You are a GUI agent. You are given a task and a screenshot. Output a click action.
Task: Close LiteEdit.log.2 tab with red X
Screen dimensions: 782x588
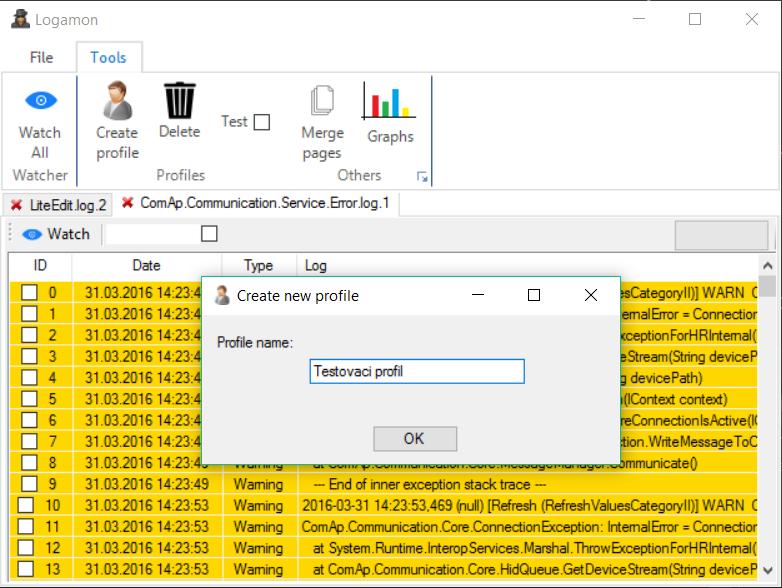16,205
